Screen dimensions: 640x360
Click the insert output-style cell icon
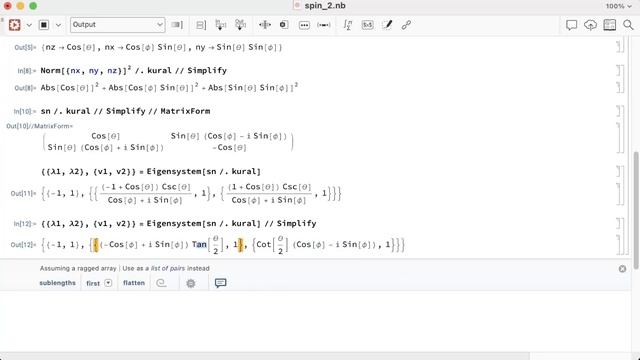point(240,25)
